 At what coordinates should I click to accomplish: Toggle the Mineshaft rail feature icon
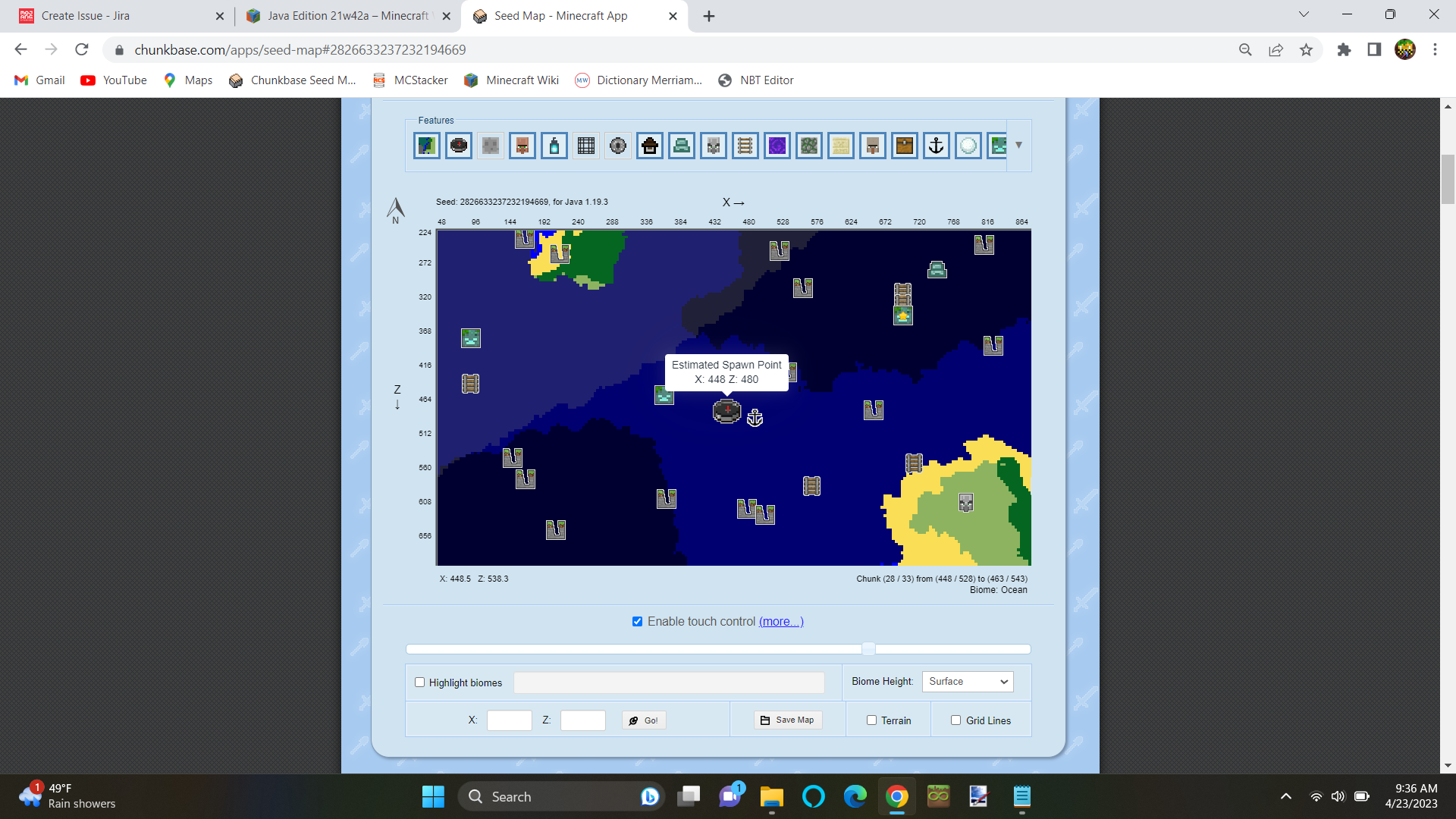[x=745, y=146]
